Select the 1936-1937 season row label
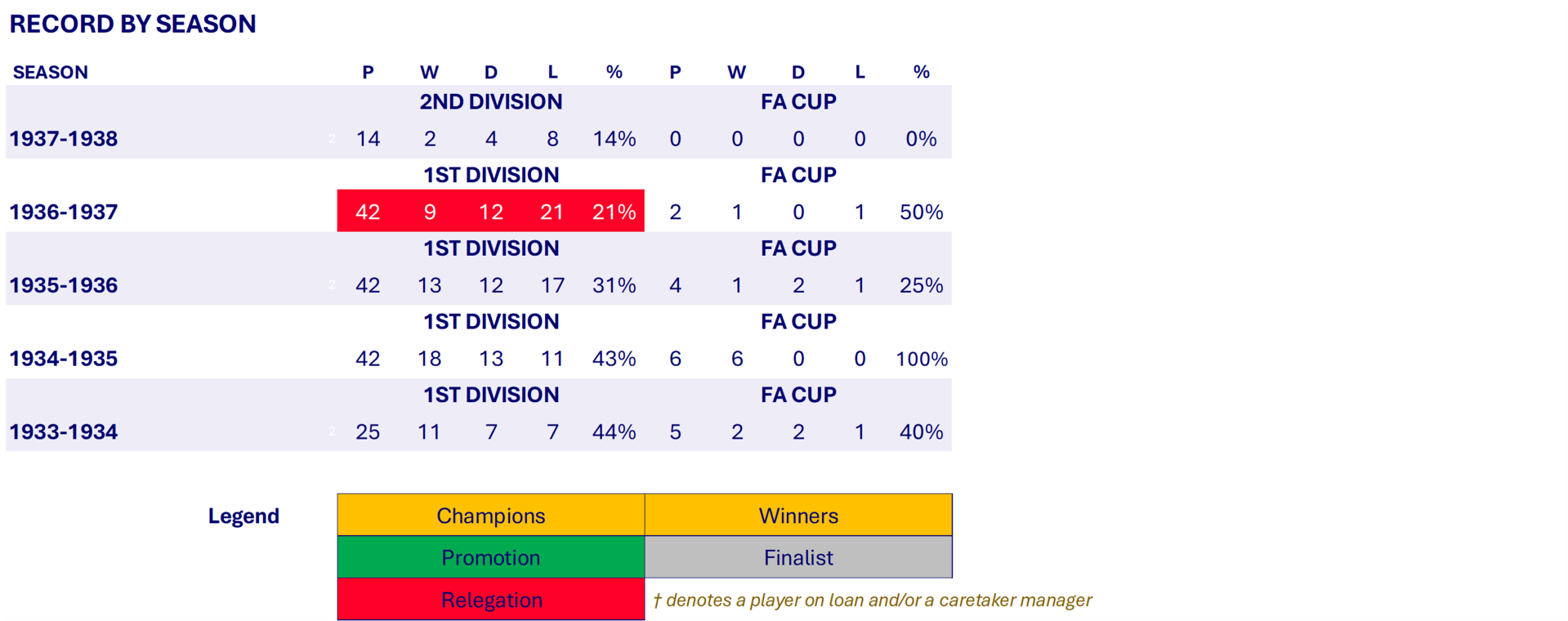Image resolution: width=1568 pixels, height=621 pixels. pyautogui.click(x=64, y=212)
